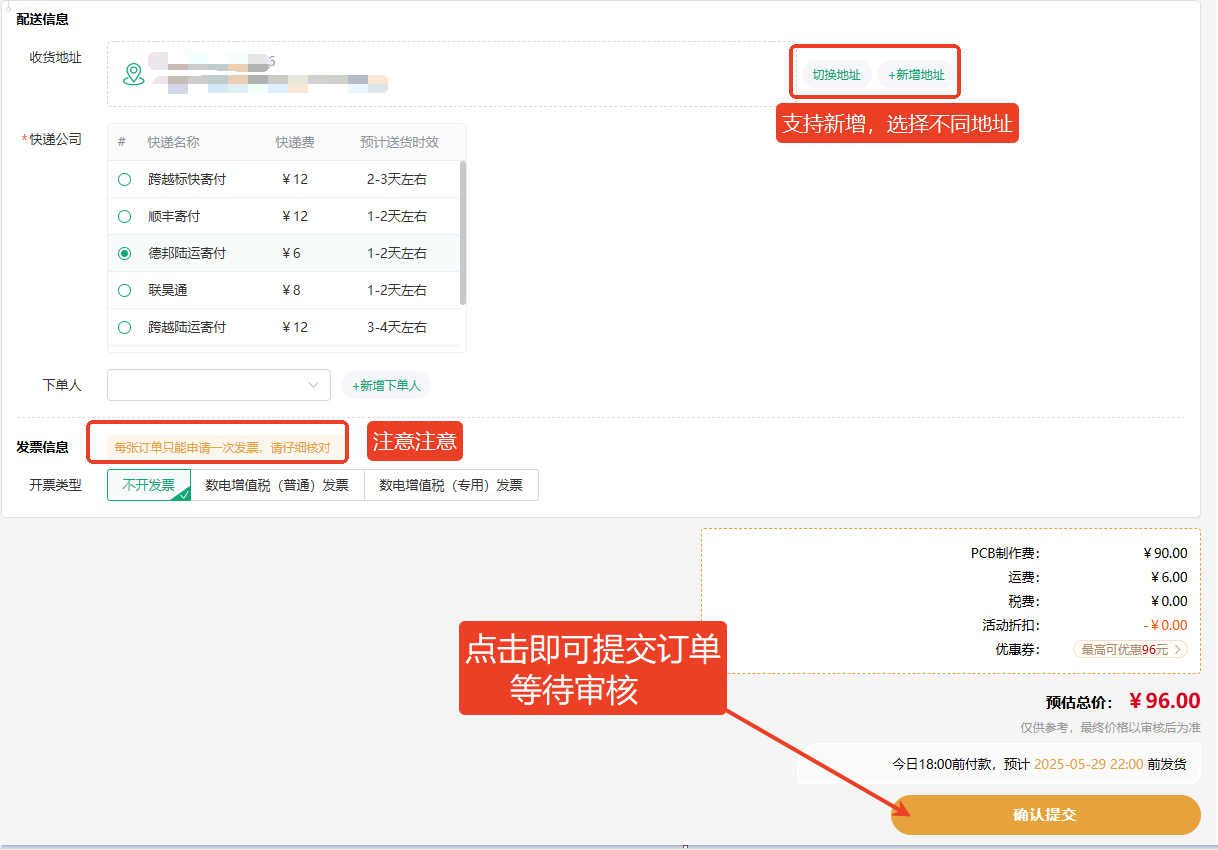
Task: Click the location pin icon in address box
Action: click(x=133, y=74)
